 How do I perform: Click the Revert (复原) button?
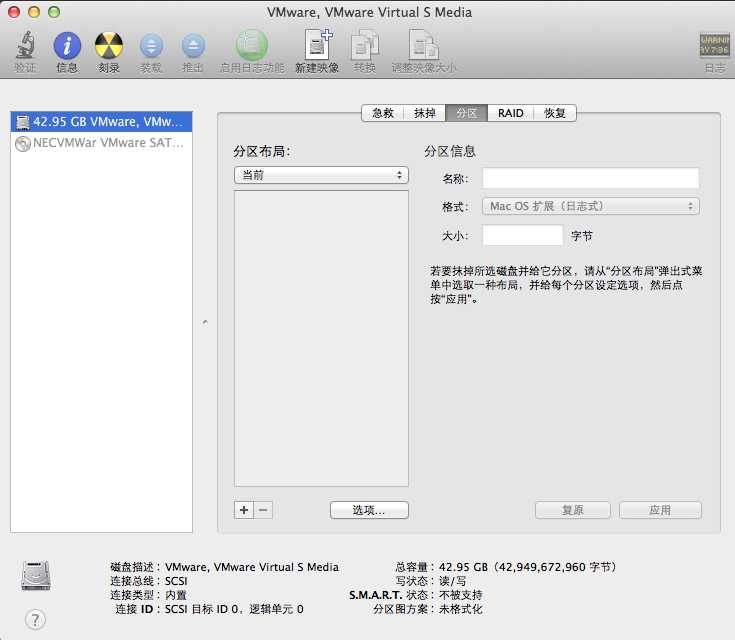(x=573, y=510)
